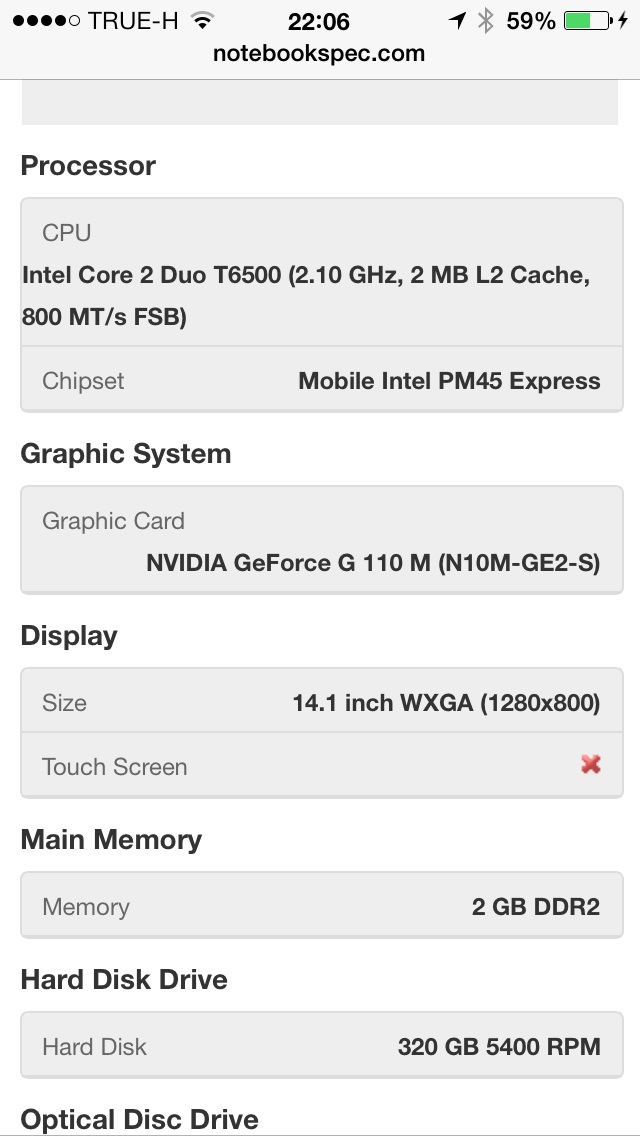Tap the Bluetooth status icon

pos(486,20)
